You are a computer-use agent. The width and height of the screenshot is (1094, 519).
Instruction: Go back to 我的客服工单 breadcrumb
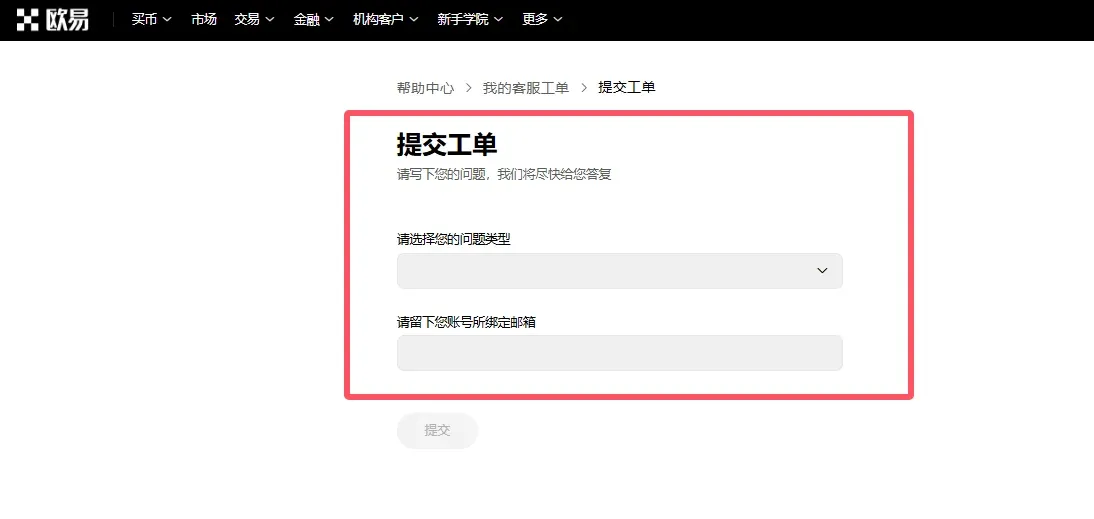click(x=526, y=87)
